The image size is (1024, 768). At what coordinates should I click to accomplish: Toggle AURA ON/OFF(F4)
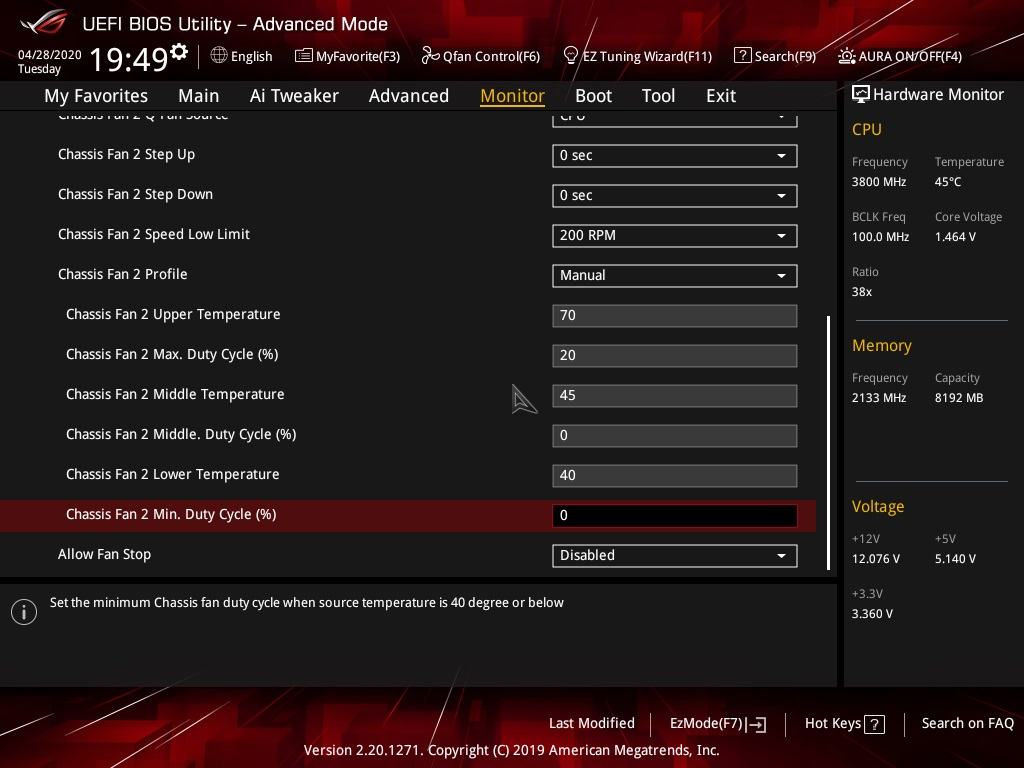[x=900, y=56]
